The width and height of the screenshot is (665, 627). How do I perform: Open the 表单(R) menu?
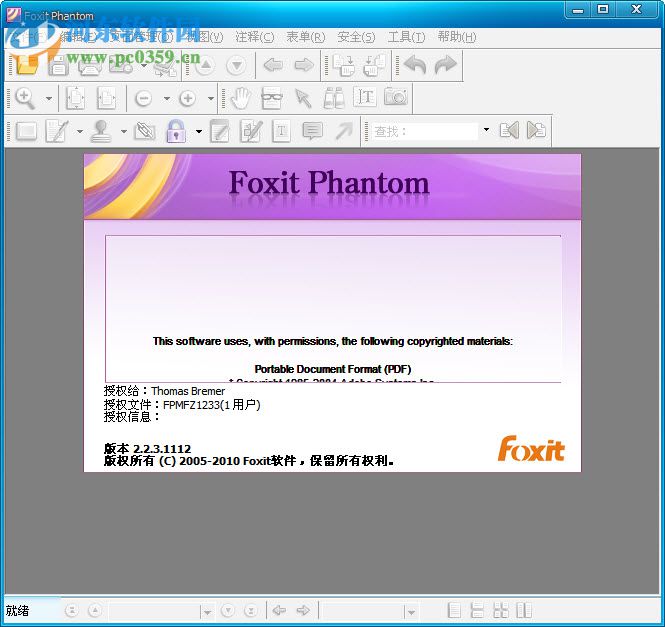[306, 37]
